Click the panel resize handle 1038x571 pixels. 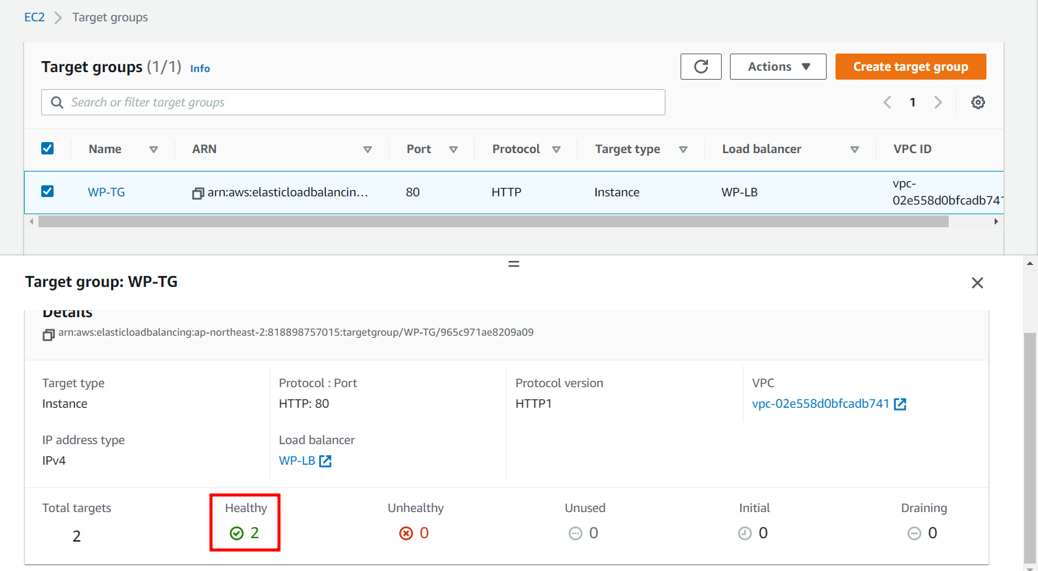coord(514,264)
